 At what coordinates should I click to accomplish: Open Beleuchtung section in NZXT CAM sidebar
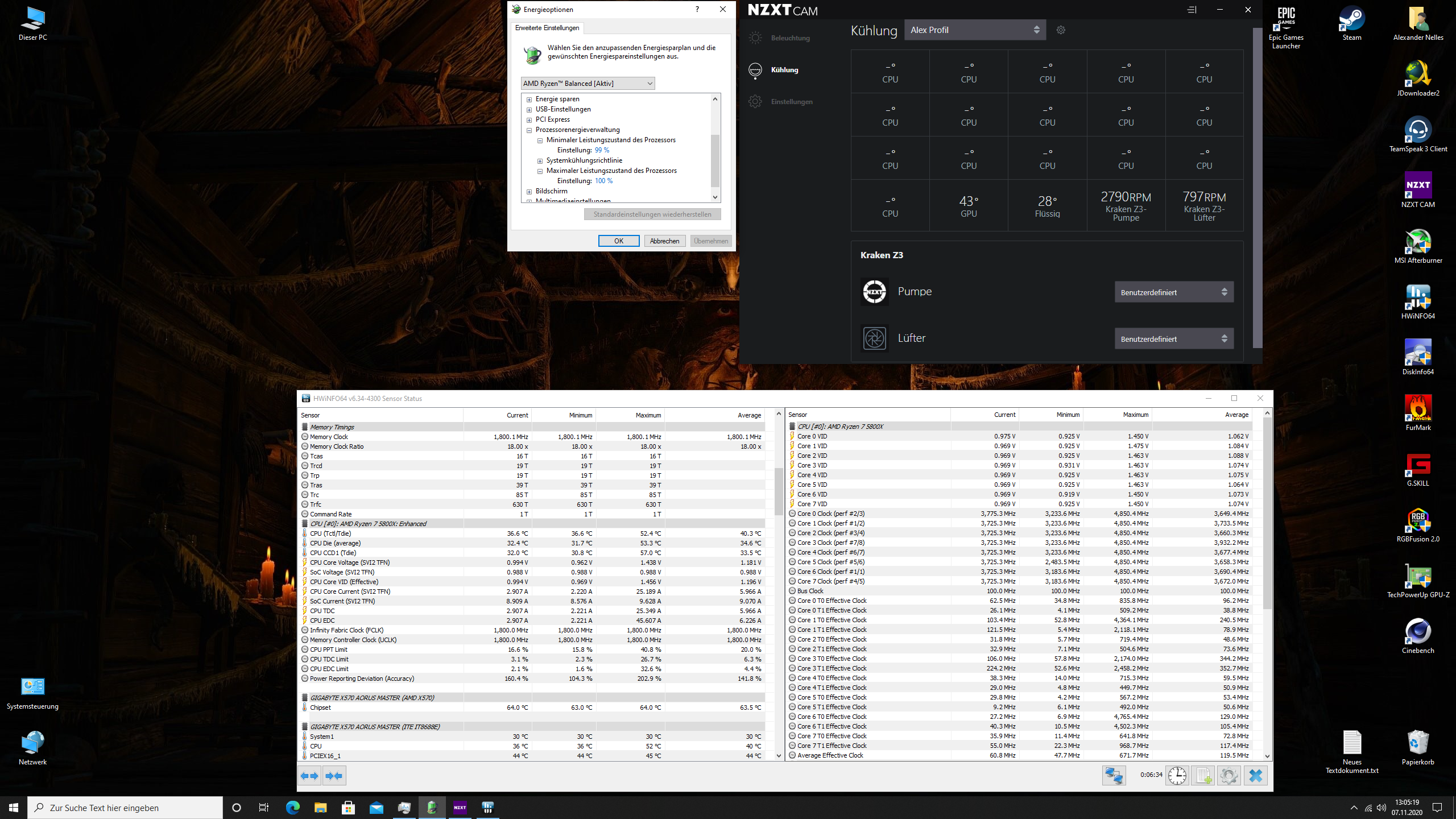[790, 38]
